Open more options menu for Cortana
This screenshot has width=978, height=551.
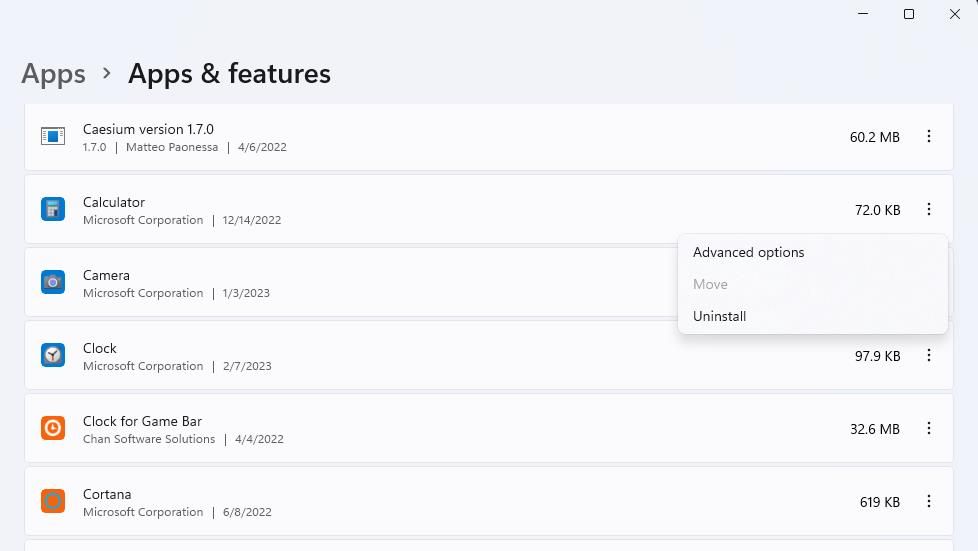point(928,501)
